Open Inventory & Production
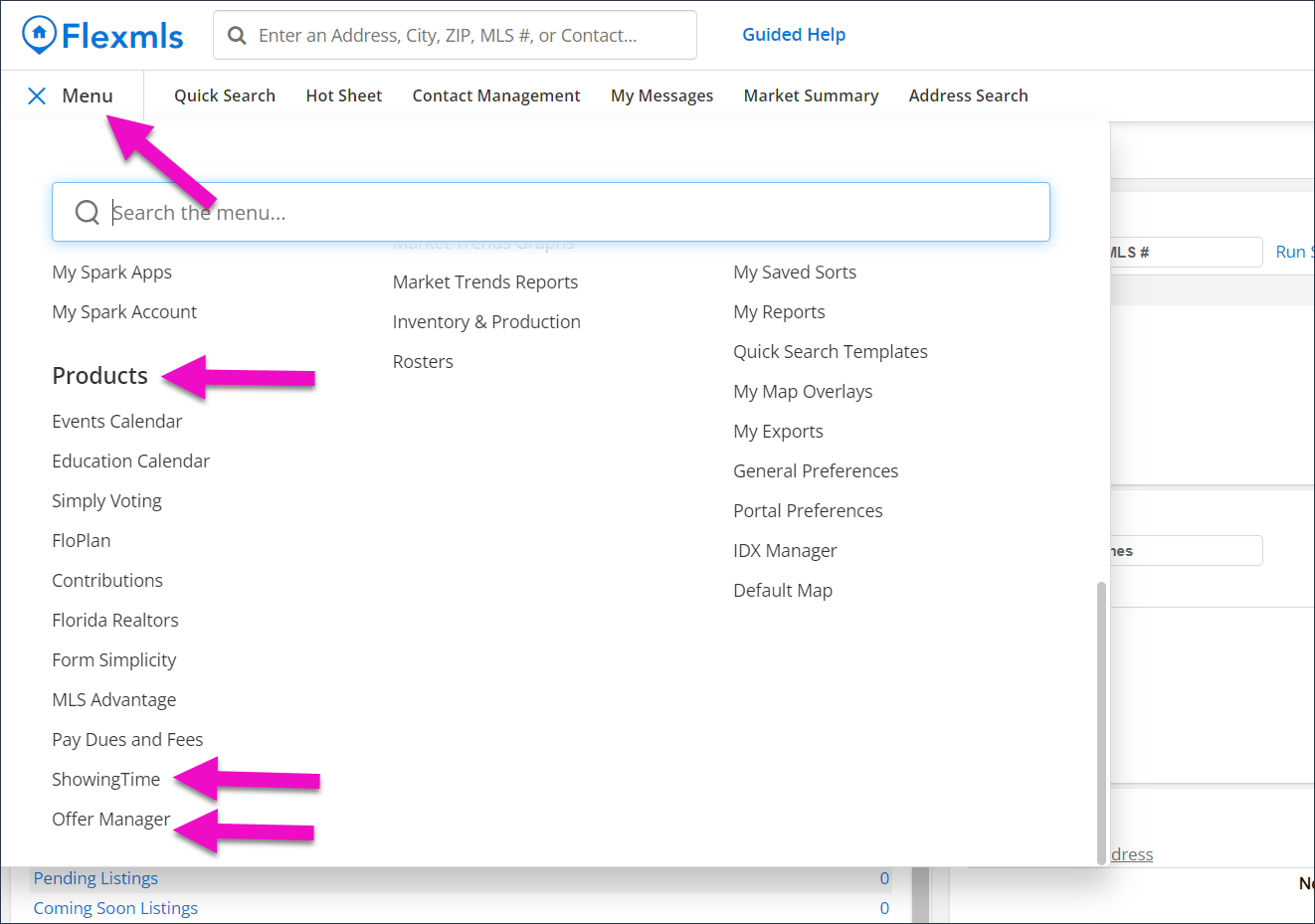This screenshot has height=924, width=1315. point(486,322)
